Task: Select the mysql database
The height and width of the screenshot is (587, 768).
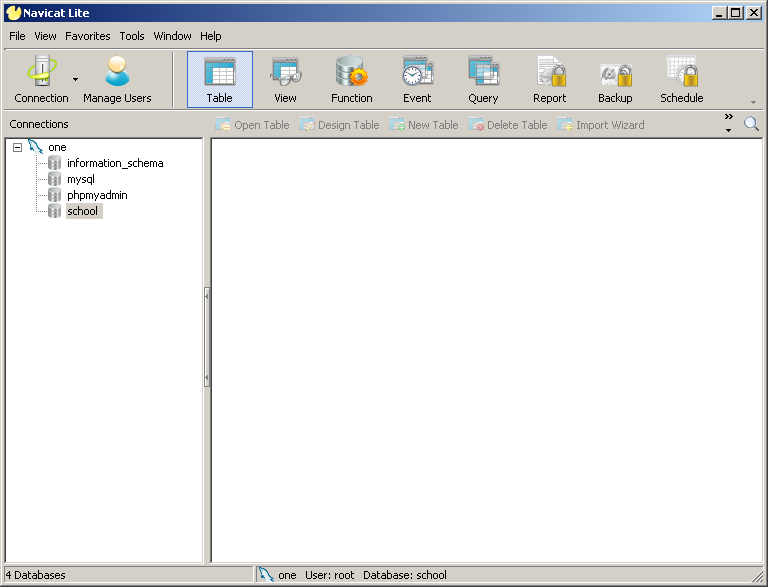Action: 81,179
